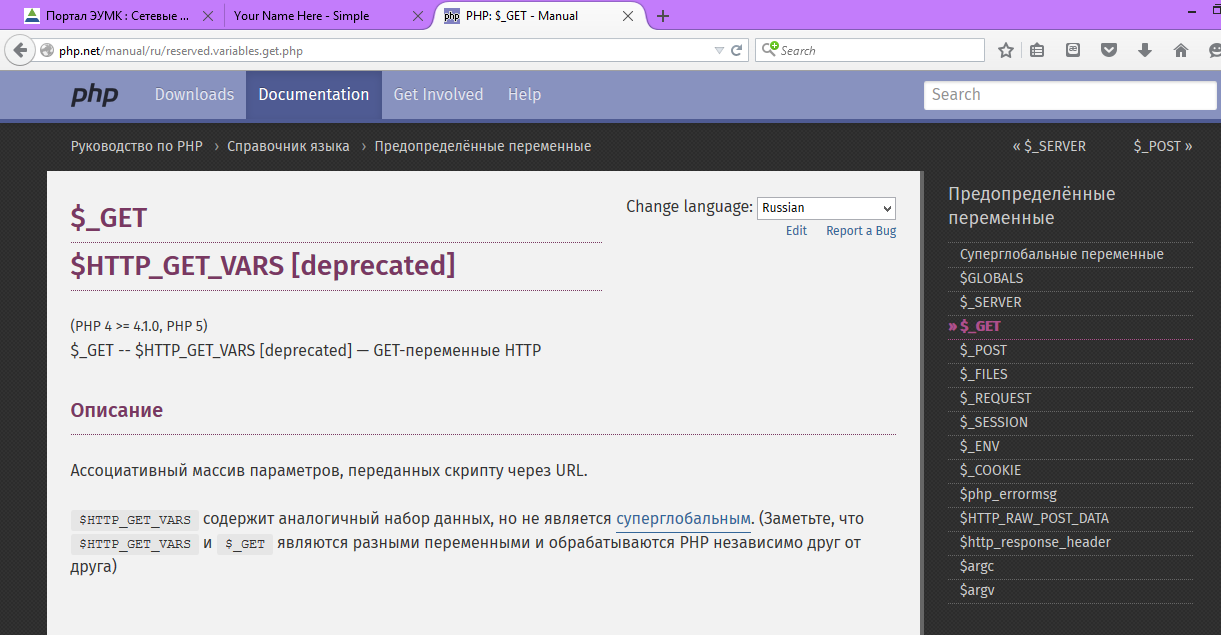Open $_ENV in sidebar
Viewport: 1221px width, 635px height.
[979, 446]
